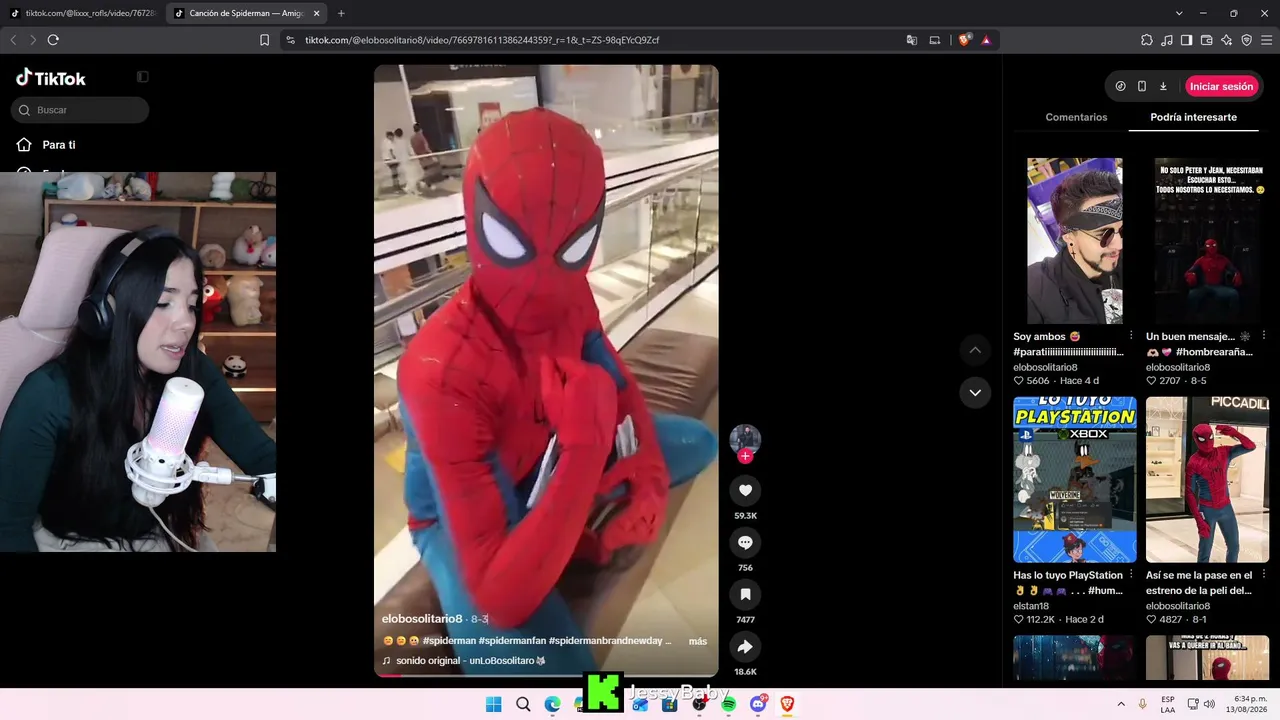Show hidden system tray icons
1280x720 pixels.
pyautogui.click(x=1121, y=704)
